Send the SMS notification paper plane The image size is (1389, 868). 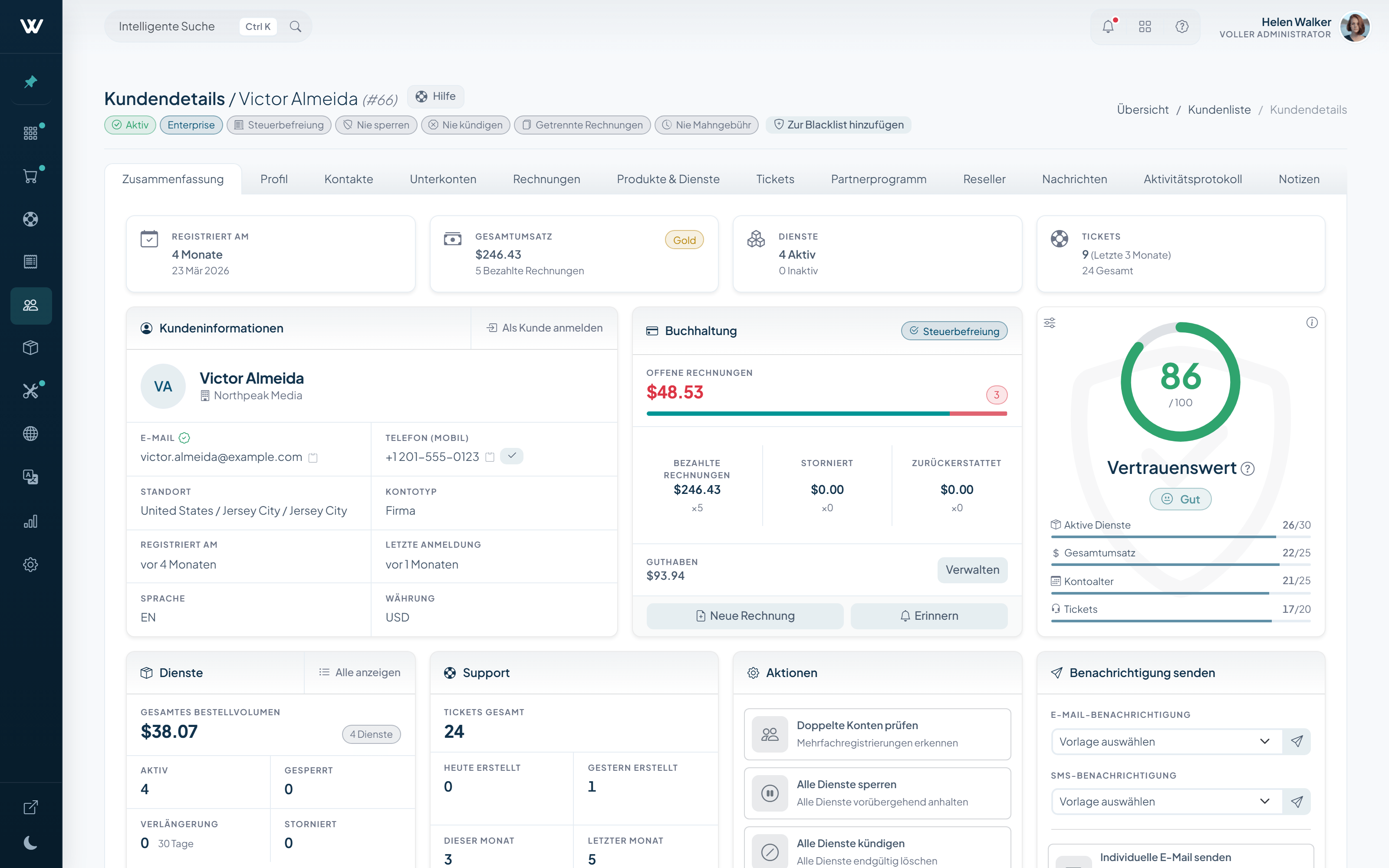[1297, 802]
